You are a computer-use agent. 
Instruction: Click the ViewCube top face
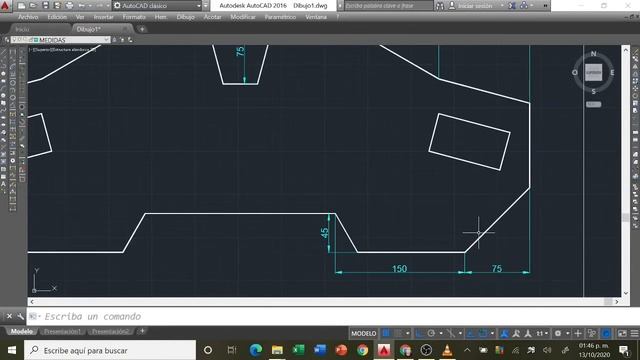click(x=593, y=73)
